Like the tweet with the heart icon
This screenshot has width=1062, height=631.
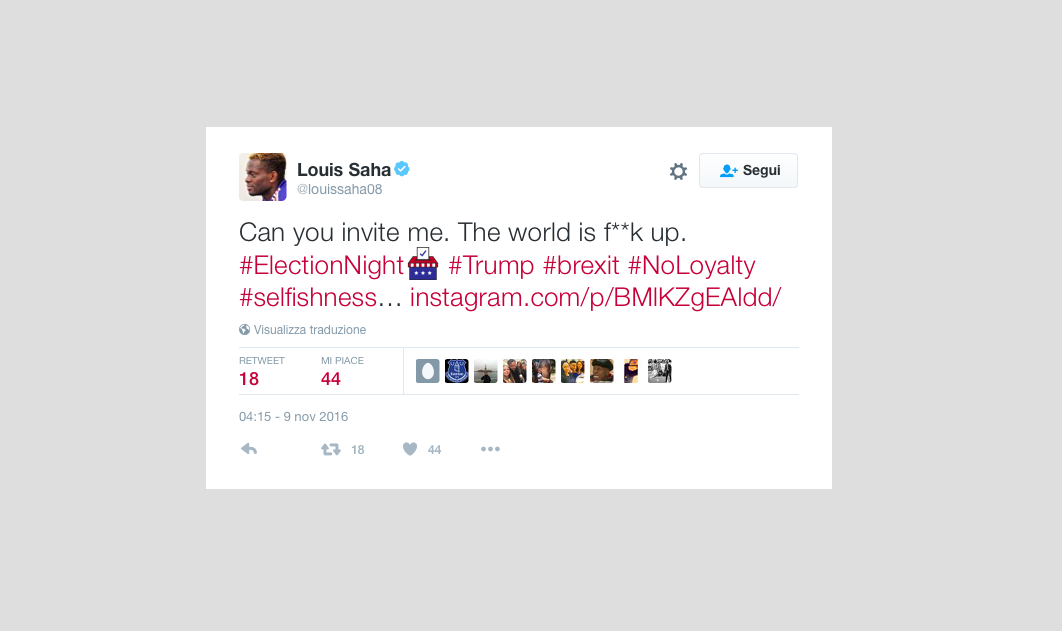[x=410, y=449]
